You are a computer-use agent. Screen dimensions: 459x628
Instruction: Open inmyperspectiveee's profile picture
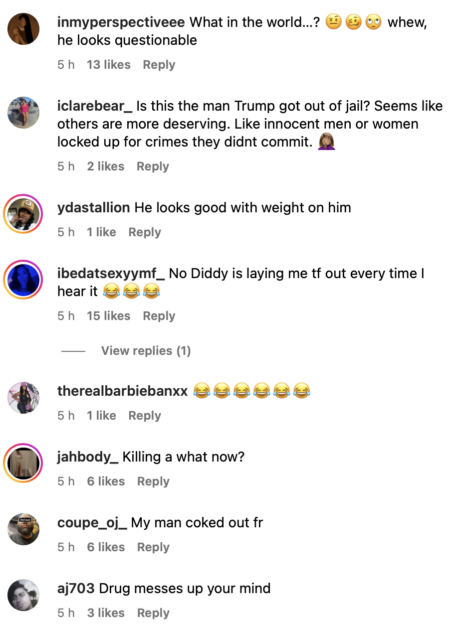point(23,29)
